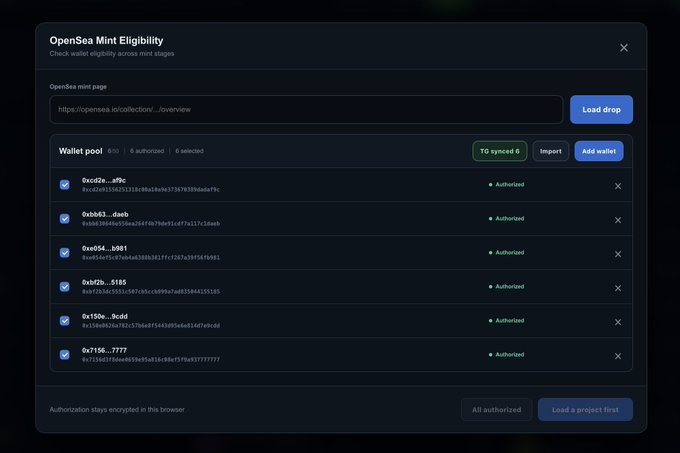This screenshot has width=680, height=453.
Task: Click the 0x7156...7777 wallet name
Action: (x=104, y=350)
